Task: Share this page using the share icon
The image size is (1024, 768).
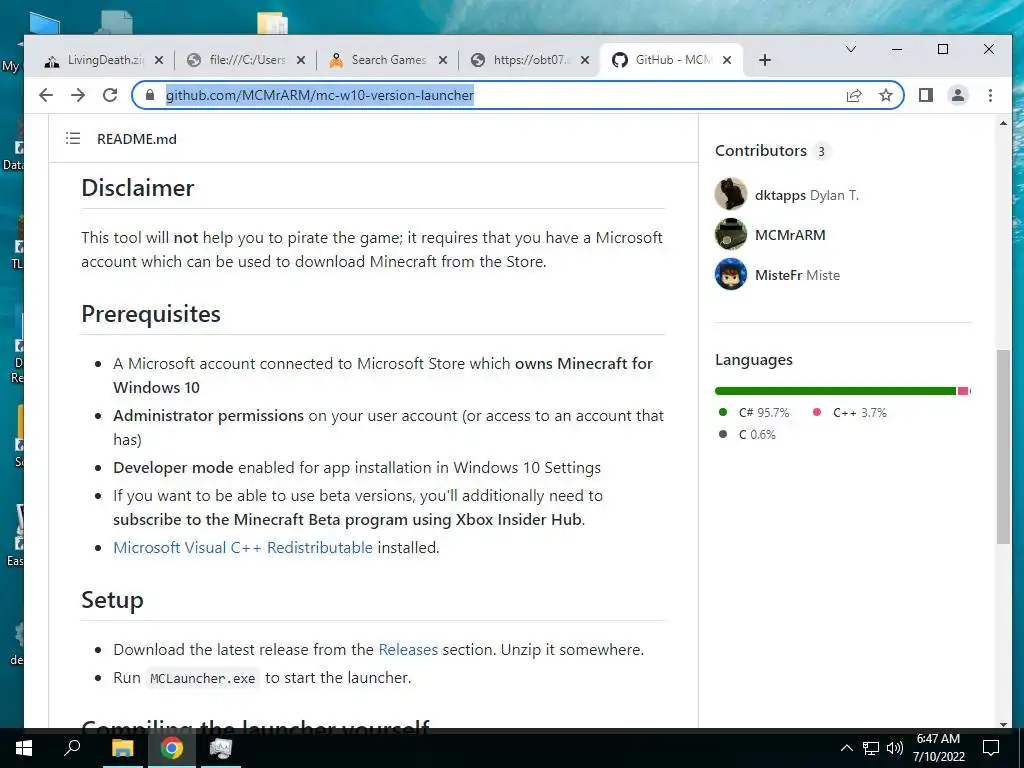Action: [x=854, y=95]
